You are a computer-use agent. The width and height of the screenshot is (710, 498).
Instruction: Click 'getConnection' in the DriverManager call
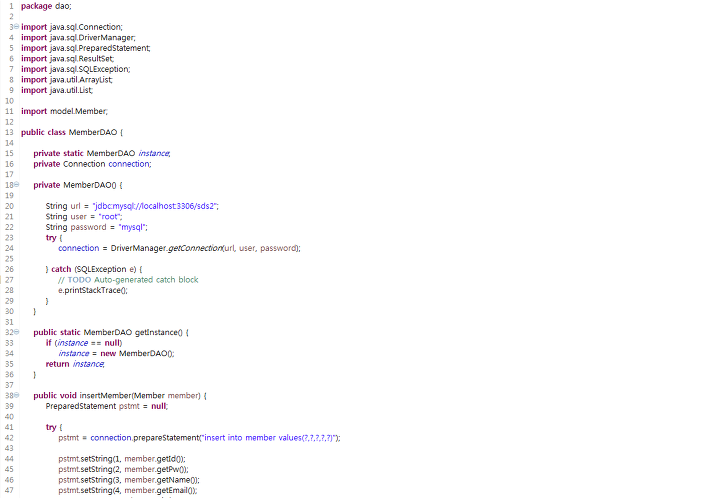195,248
